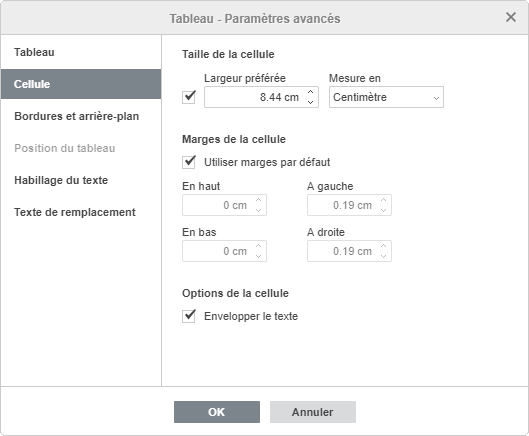Click the Taille de la cellule heading
The image size is (529, 436).
pyautogui.click(x=228, y=54)
